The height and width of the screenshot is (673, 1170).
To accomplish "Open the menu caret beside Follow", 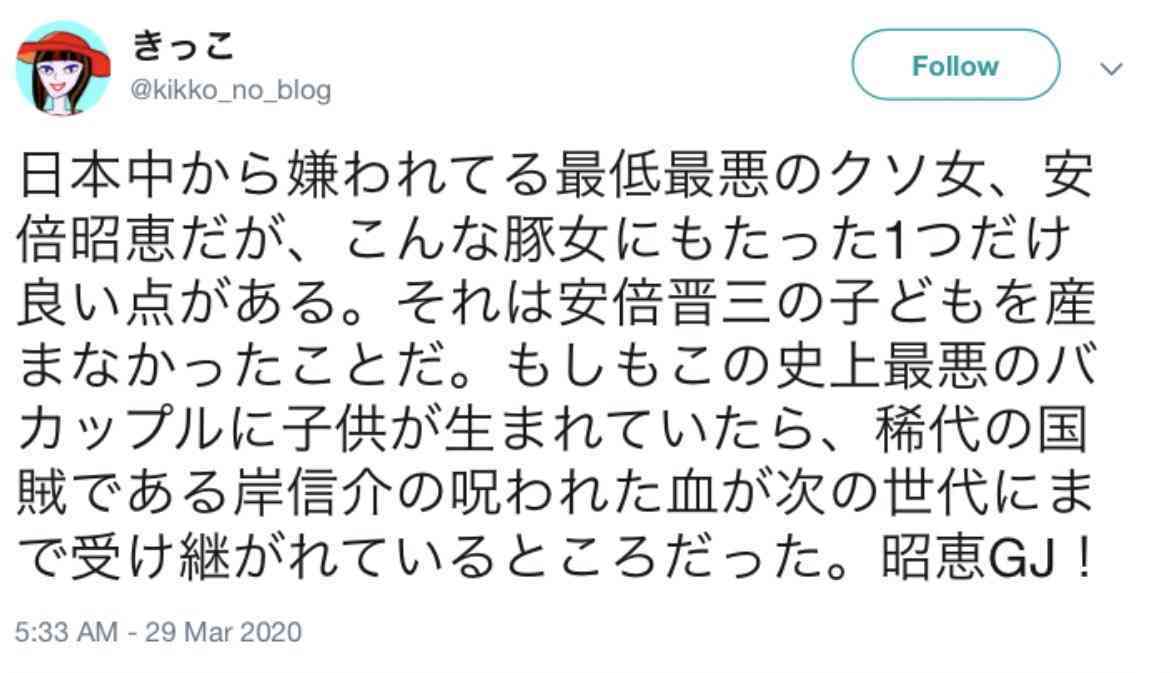I will click(1111, 69).
